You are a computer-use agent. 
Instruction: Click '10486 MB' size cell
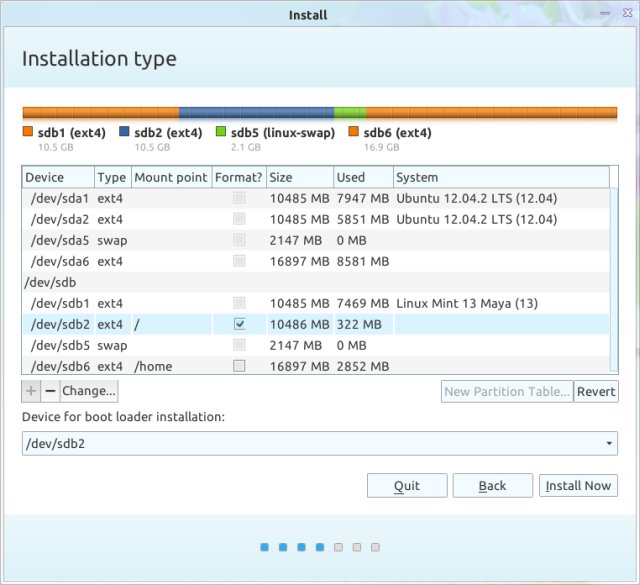(x=300, y=325)
